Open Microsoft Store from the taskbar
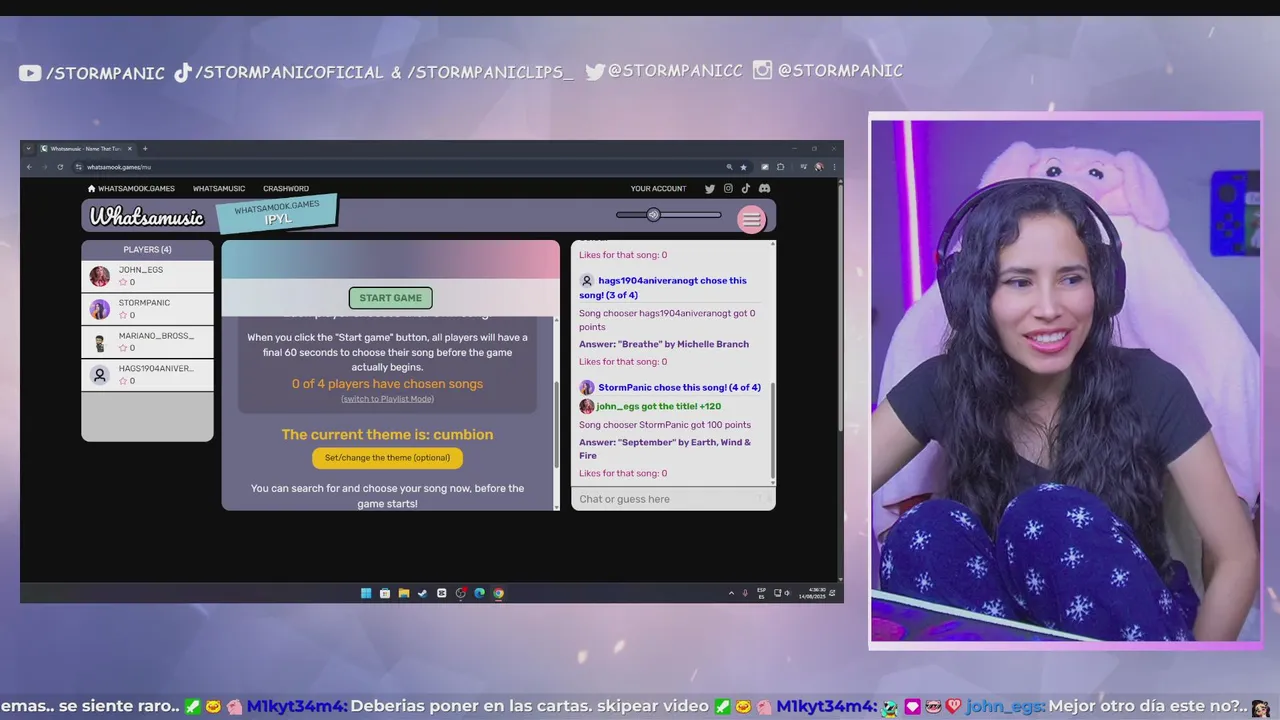Screen dimensions: 1280x720 (x=385, y=593)
